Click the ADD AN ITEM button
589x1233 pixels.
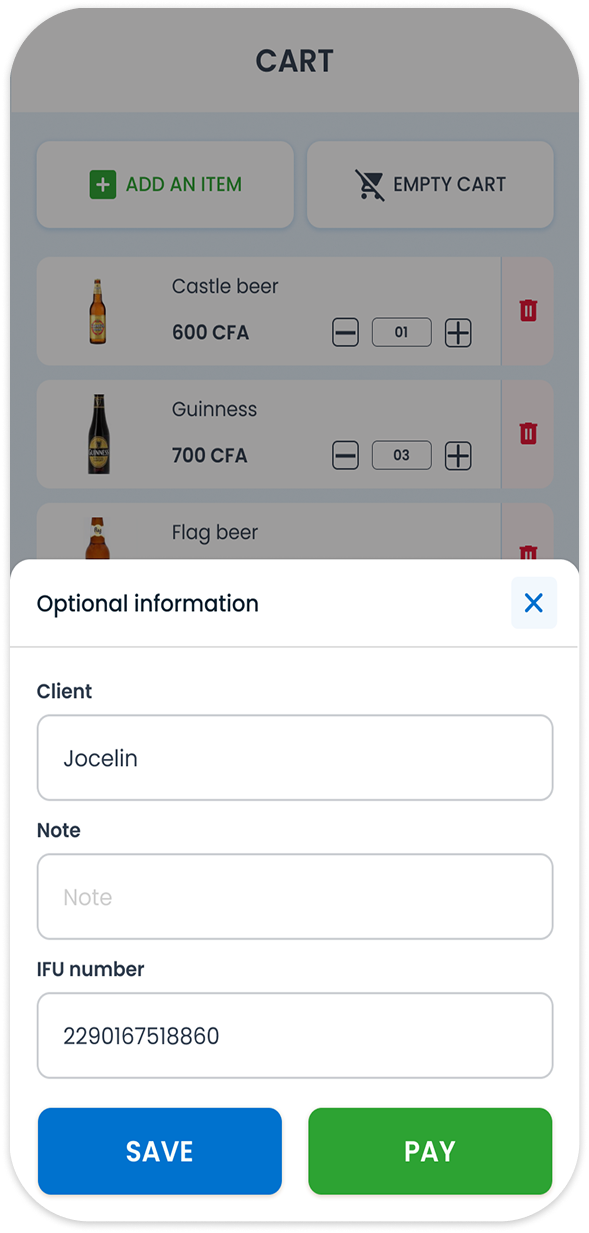[x=165, y=185]
